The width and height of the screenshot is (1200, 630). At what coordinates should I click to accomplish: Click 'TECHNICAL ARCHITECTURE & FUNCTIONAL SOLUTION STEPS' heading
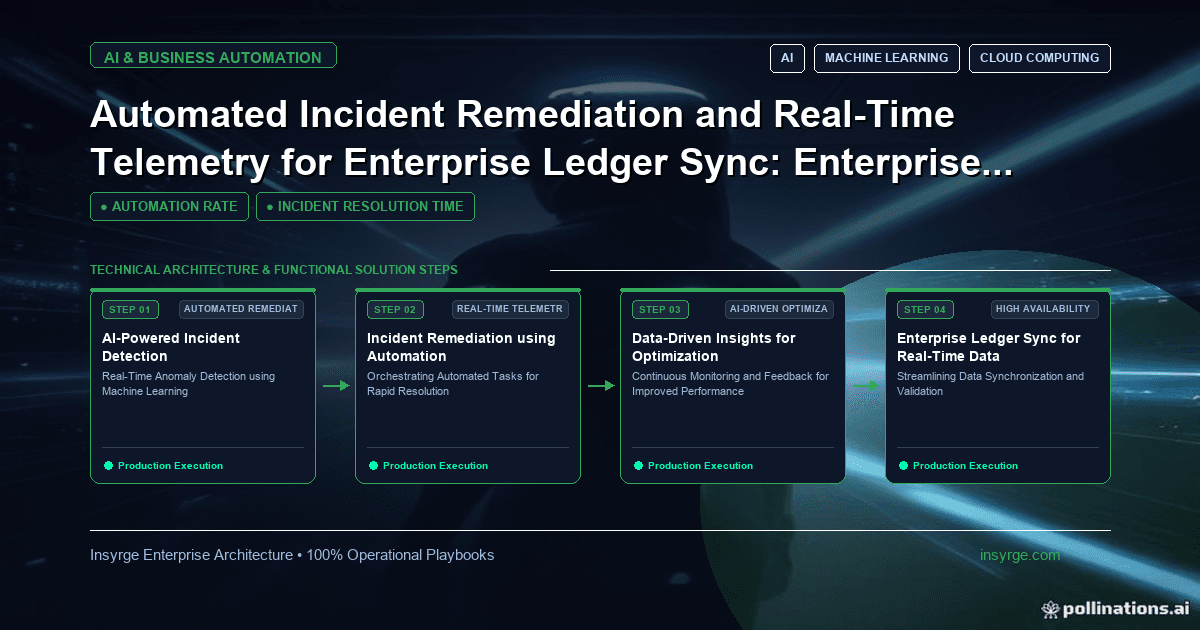pos(274,270)
